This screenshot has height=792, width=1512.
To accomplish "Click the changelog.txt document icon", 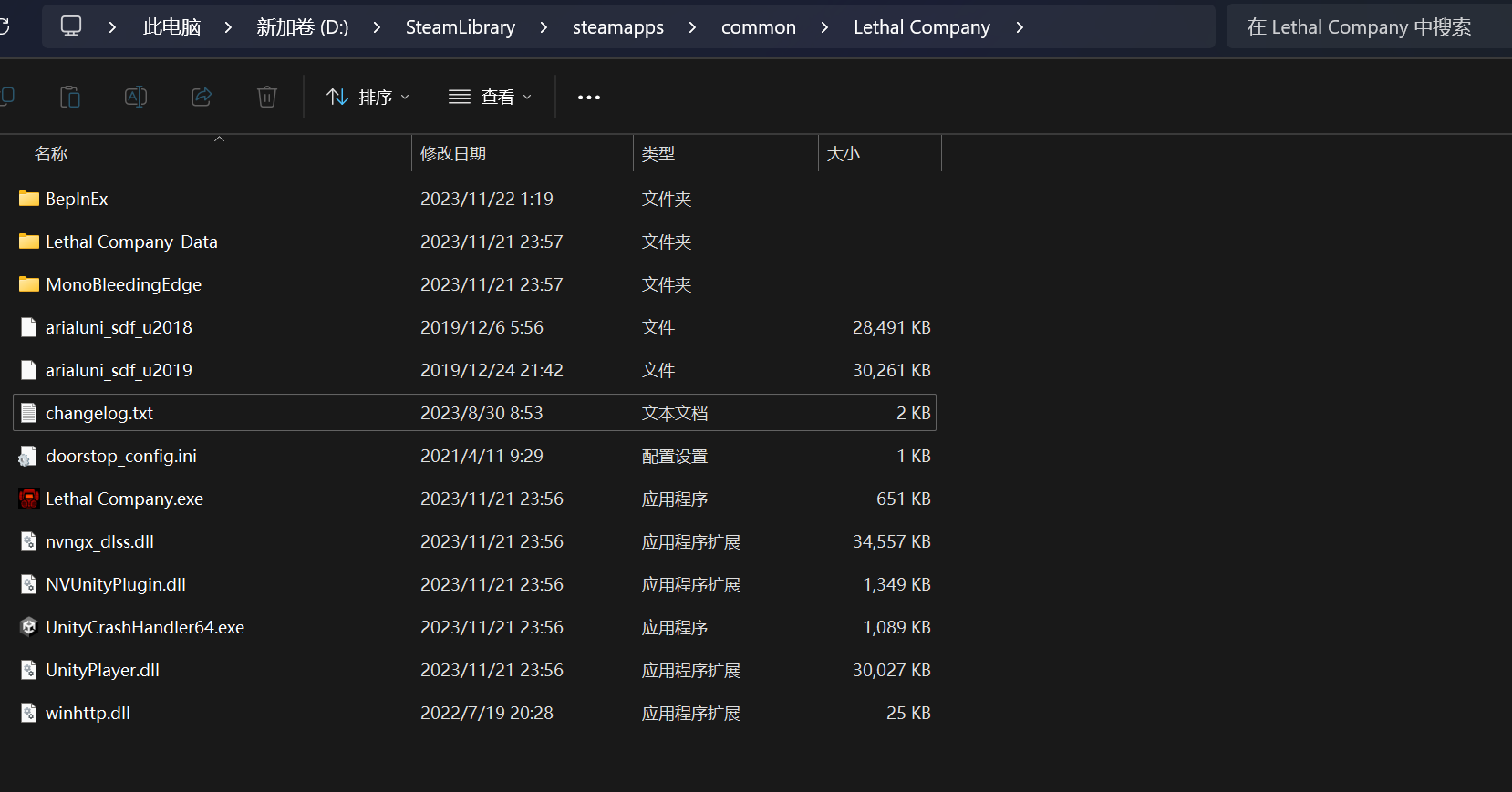I will pyautogui.click(x=29, y=413).
